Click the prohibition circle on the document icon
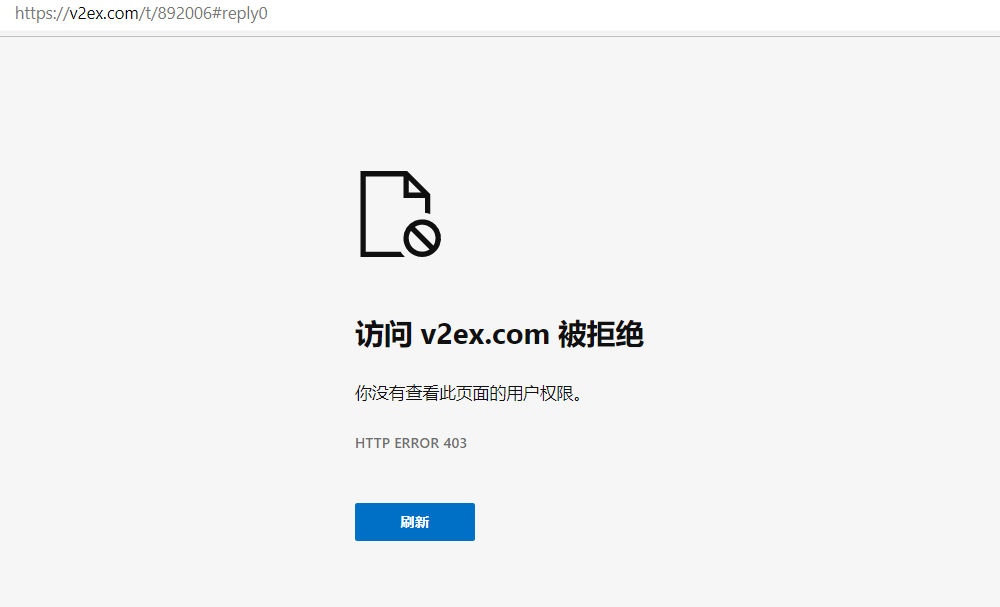Viewport: 1000px width, 607px height. point(422,238)
